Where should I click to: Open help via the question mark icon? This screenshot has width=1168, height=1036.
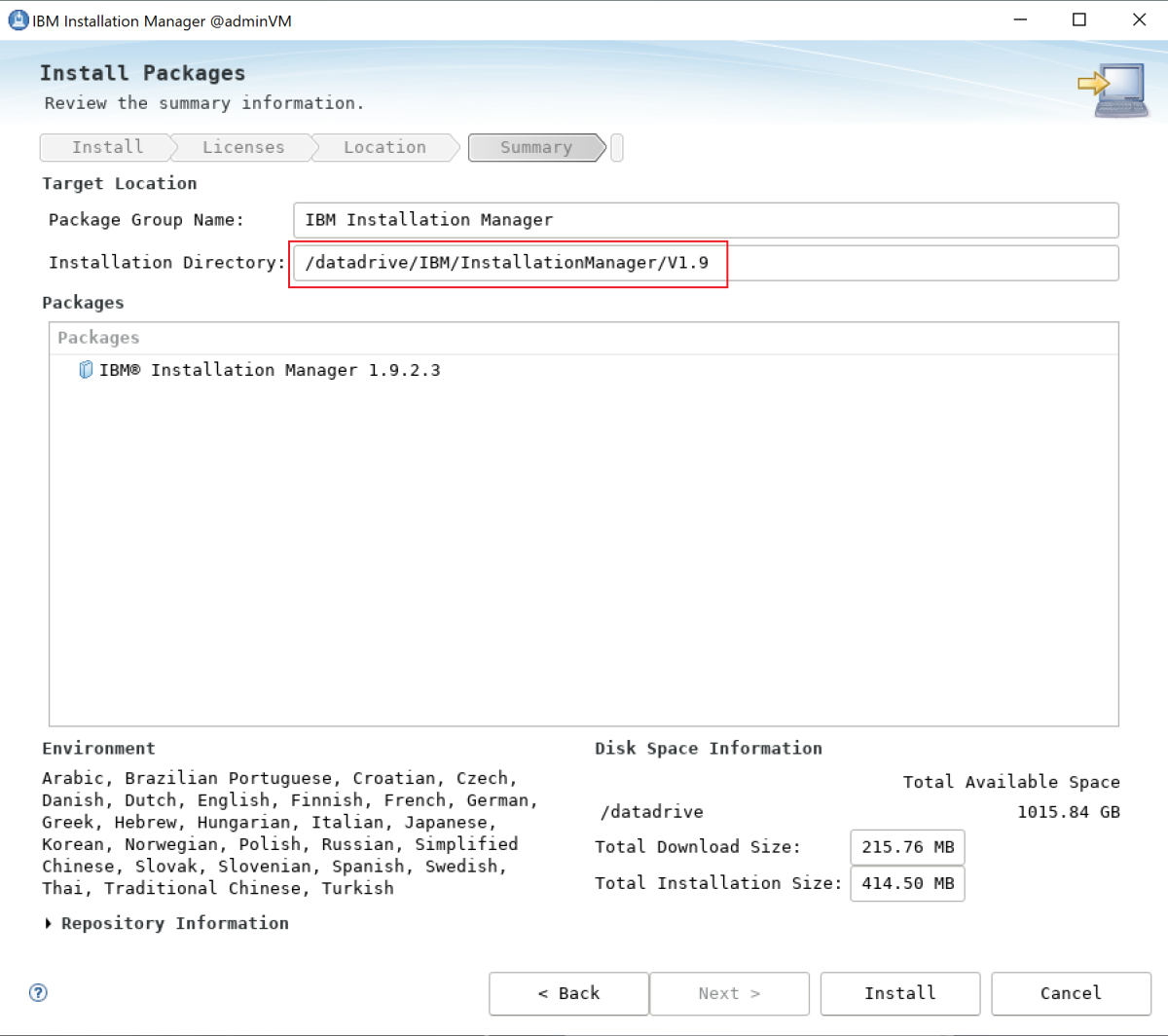[38, 992]
